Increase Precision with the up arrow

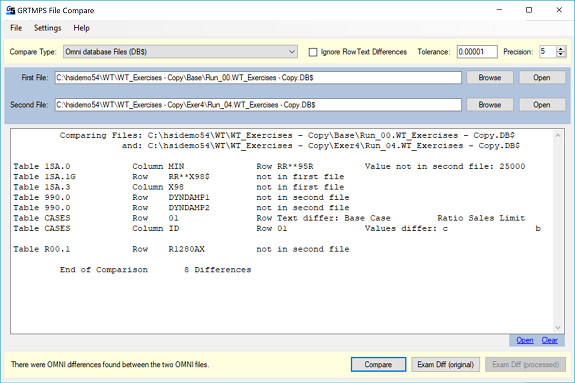561,49
